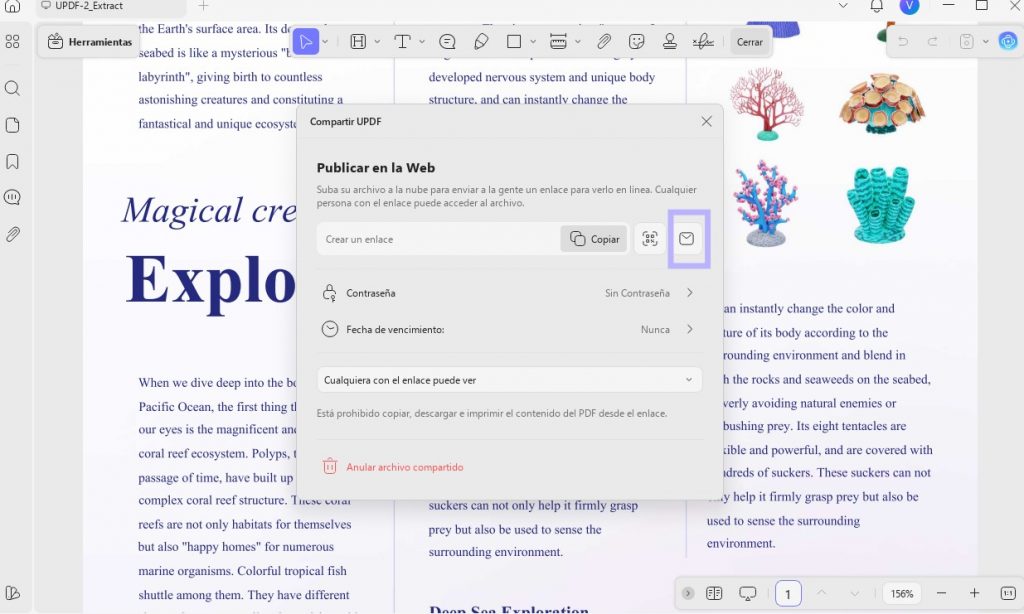Select the sticker tool
Screen dimensions: 1024x614
tap(637, 42)
